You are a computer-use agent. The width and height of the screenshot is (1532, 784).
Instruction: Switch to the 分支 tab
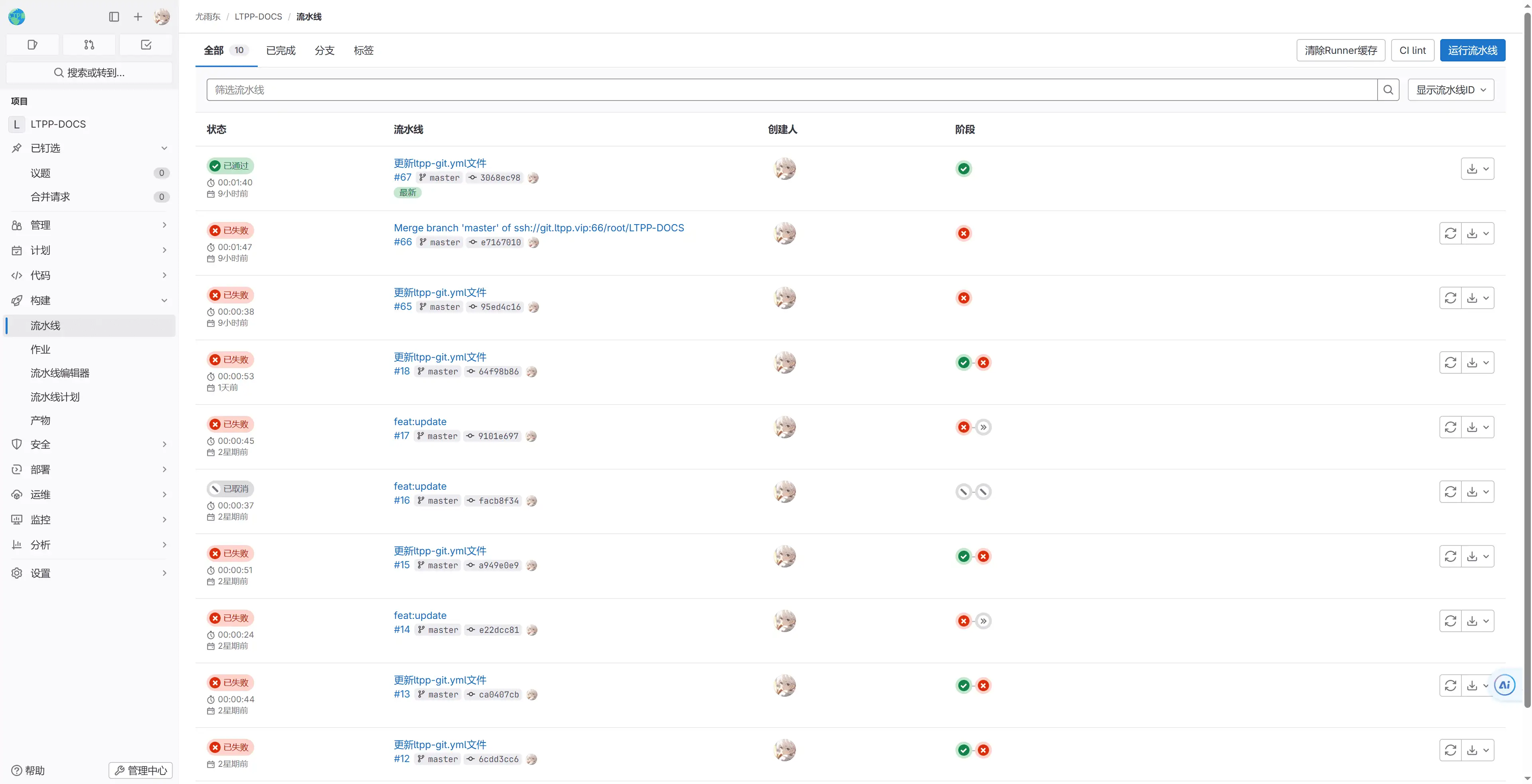point(324,51)
